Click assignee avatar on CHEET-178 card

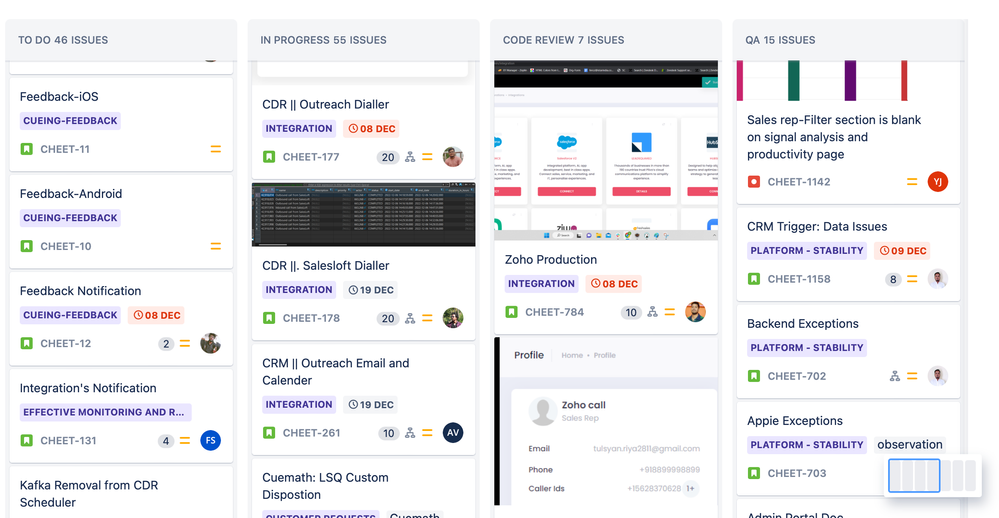pyautogui.click(x=453, y=318)
